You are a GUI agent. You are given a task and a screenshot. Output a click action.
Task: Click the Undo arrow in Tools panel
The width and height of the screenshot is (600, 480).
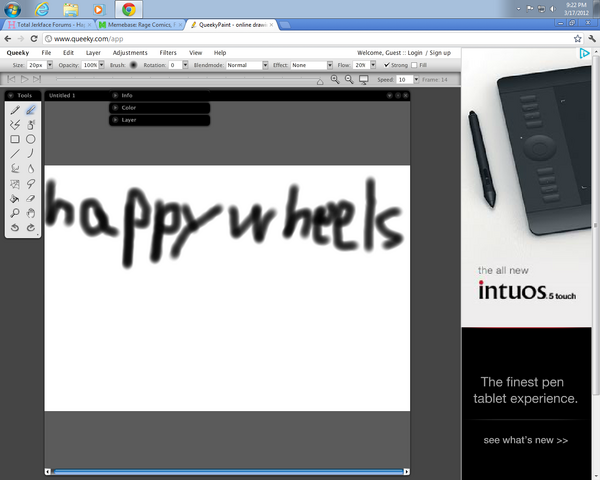click(x=15, y=227)
